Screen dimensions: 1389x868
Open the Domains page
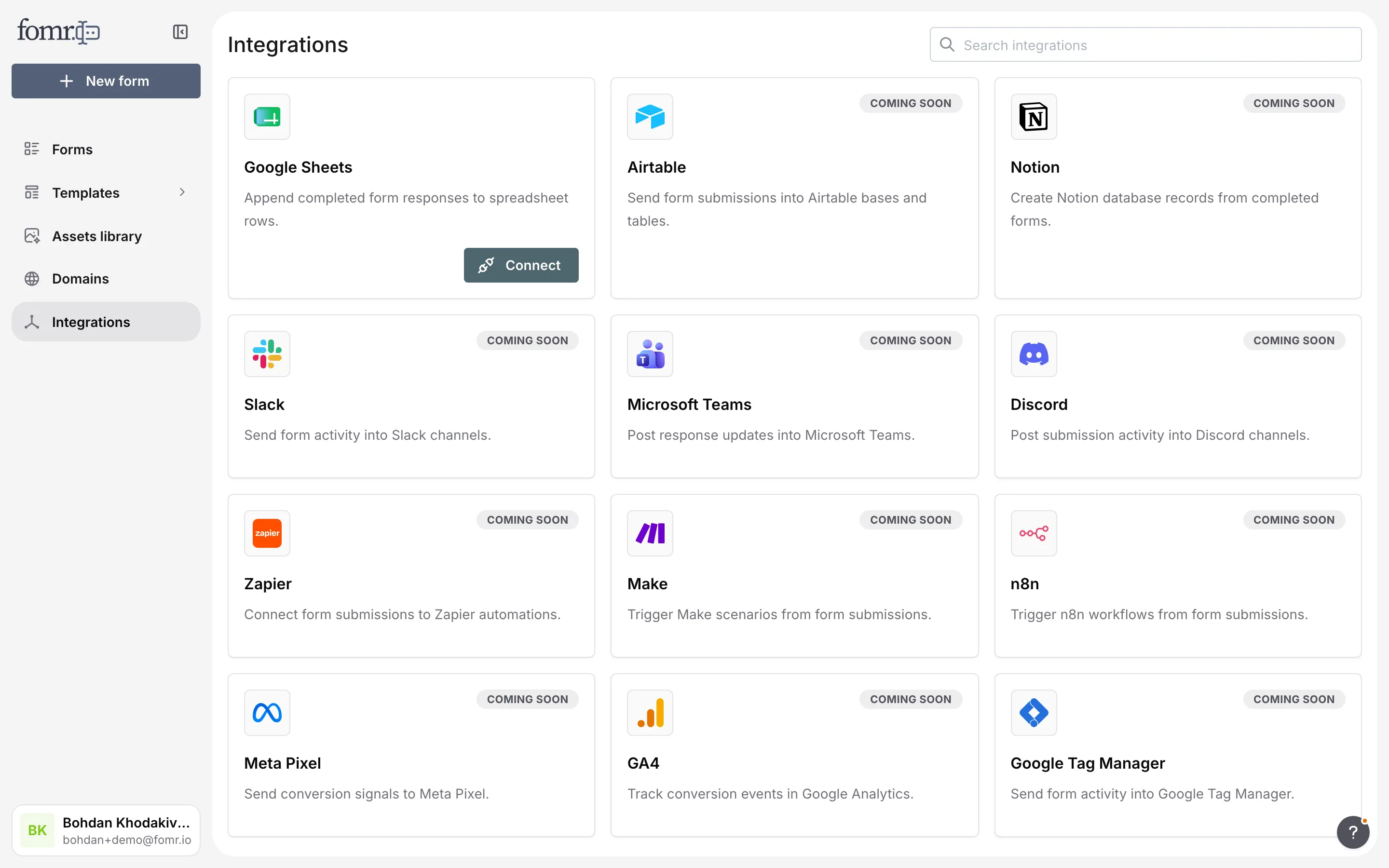point(106,278)
